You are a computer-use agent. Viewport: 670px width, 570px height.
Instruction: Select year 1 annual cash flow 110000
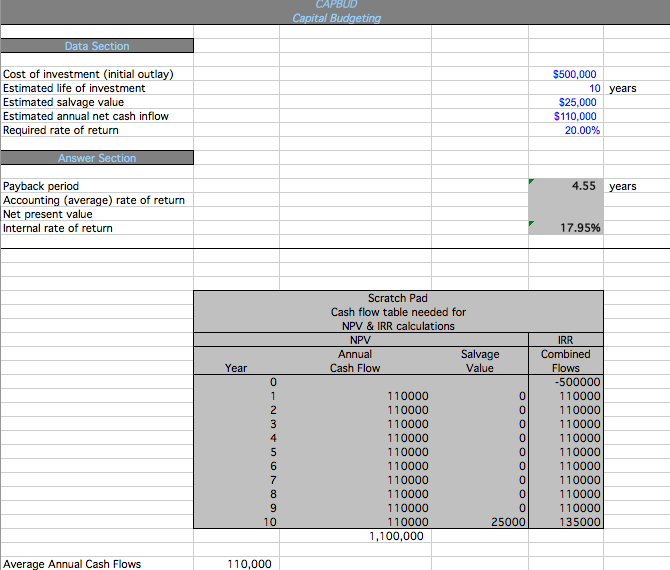click(356, 396)
